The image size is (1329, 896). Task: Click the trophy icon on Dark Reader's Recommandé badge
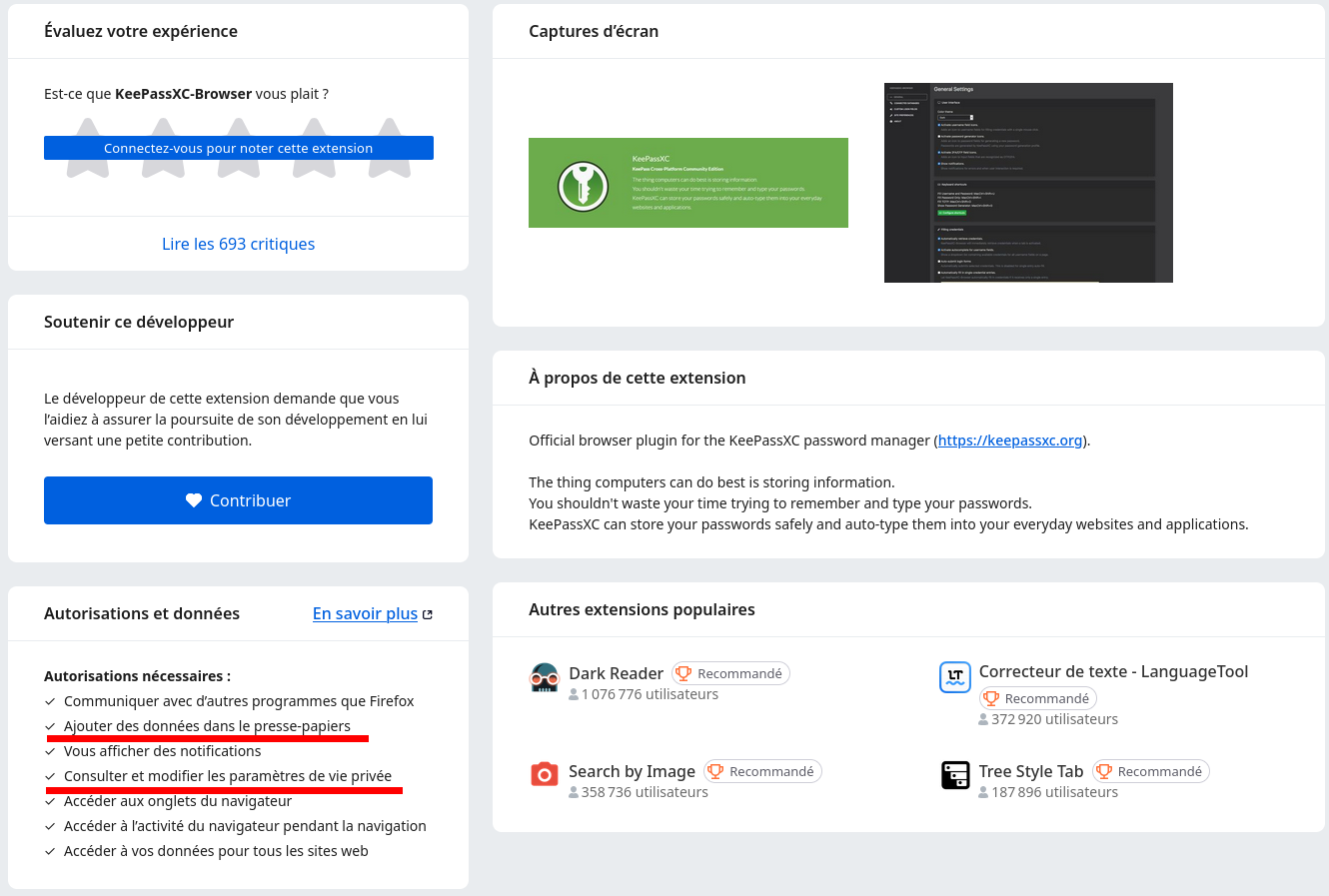(683, 673)
